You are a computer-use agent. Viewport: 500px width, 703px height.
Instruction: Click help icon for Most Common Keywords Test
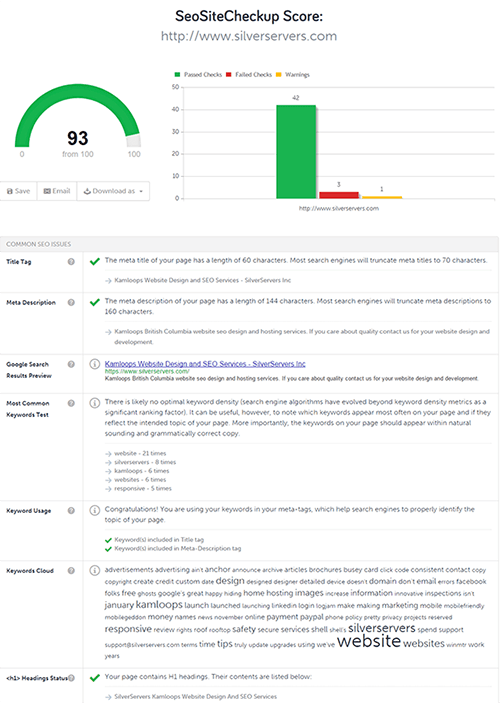point(71,404)
